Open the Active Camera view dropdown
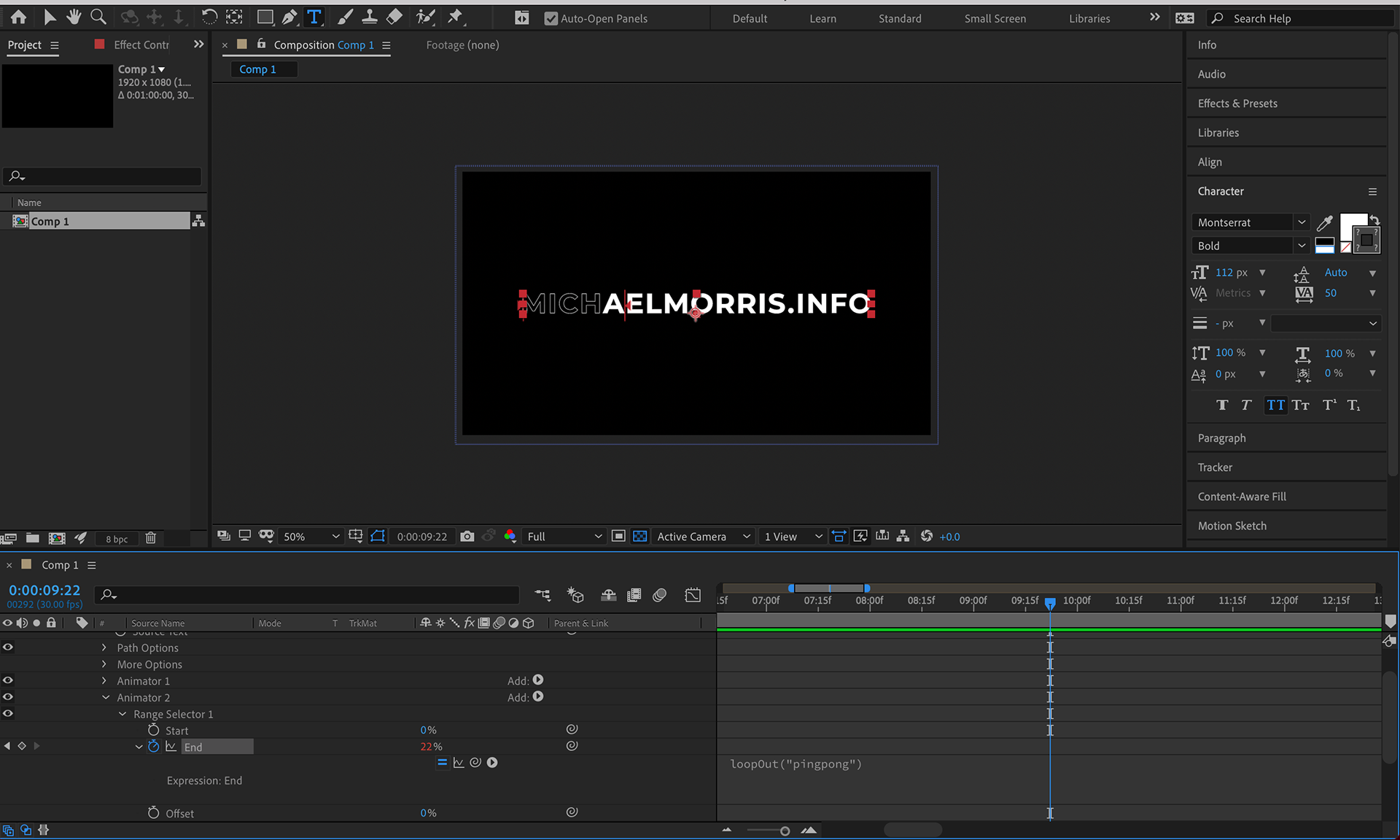 (703, 537)
